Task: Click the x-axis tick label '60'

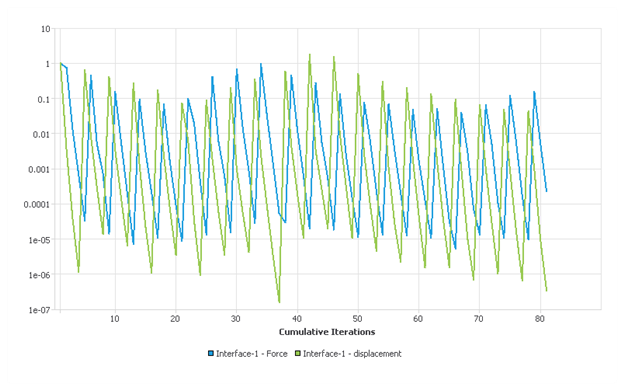Action: 418,319
